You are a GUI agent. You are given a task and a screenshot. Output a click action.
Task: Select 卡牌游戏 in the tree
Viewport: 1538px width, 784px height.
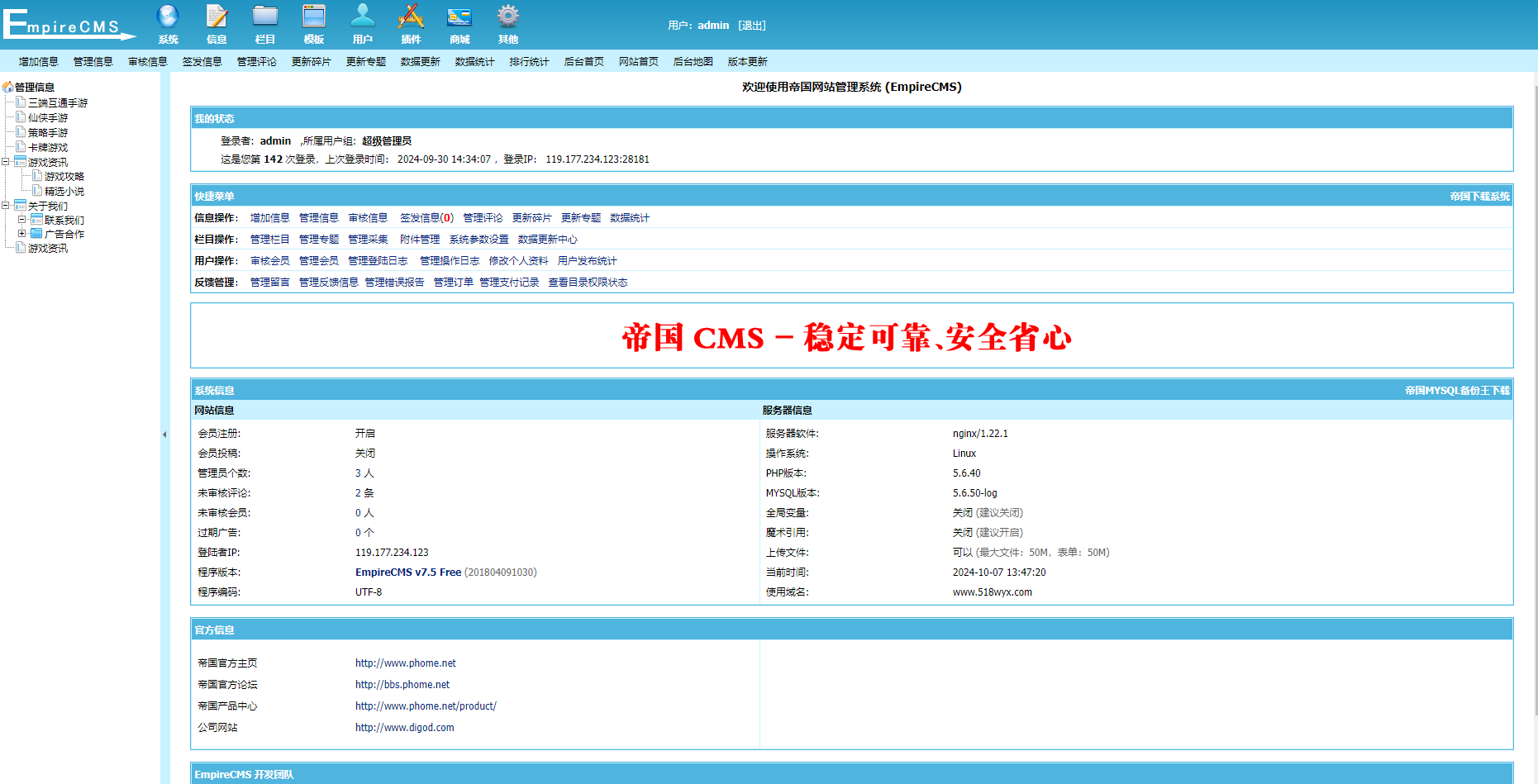(48, 148)
